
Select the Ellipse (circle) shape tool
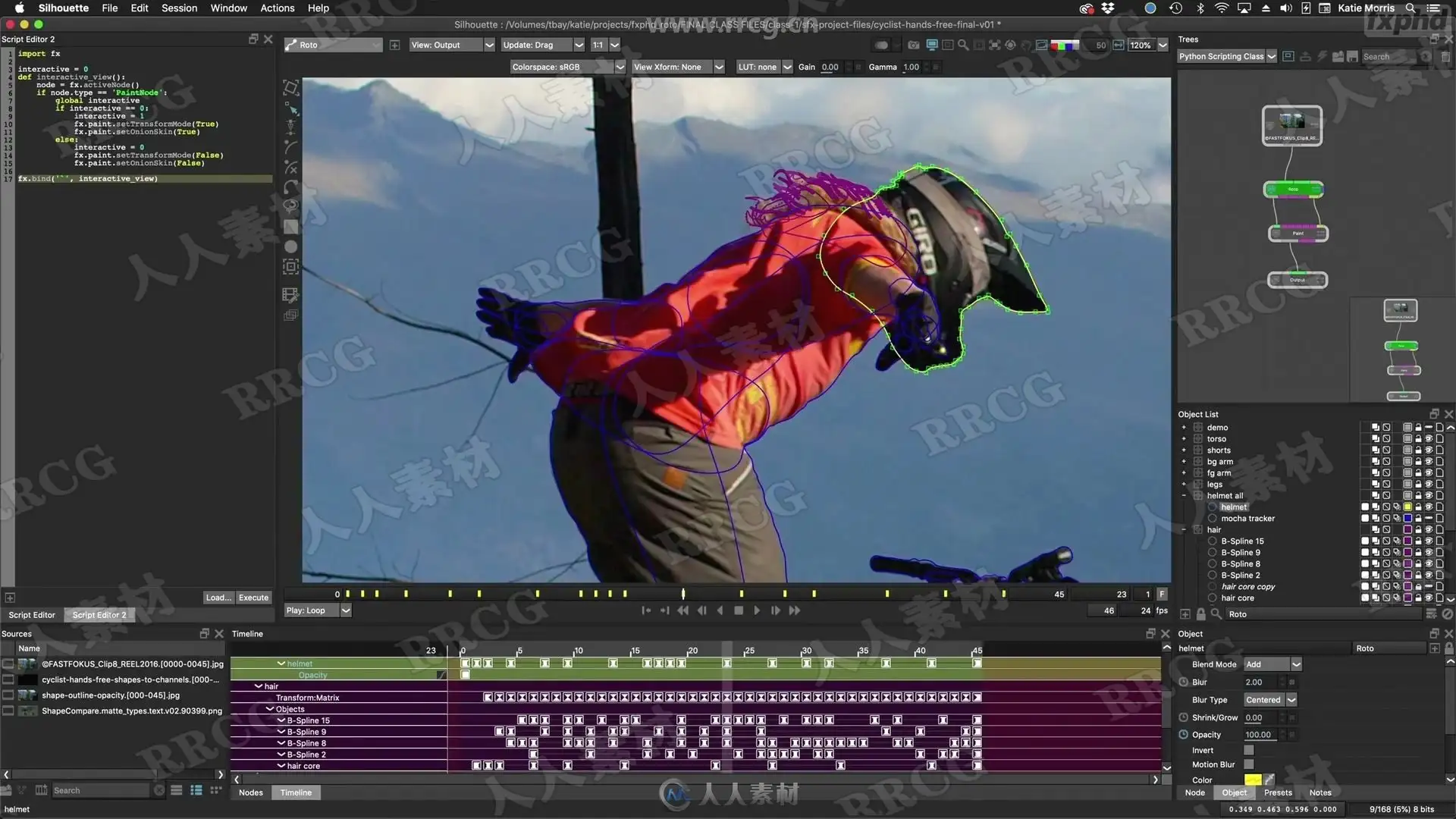(290, 246)
